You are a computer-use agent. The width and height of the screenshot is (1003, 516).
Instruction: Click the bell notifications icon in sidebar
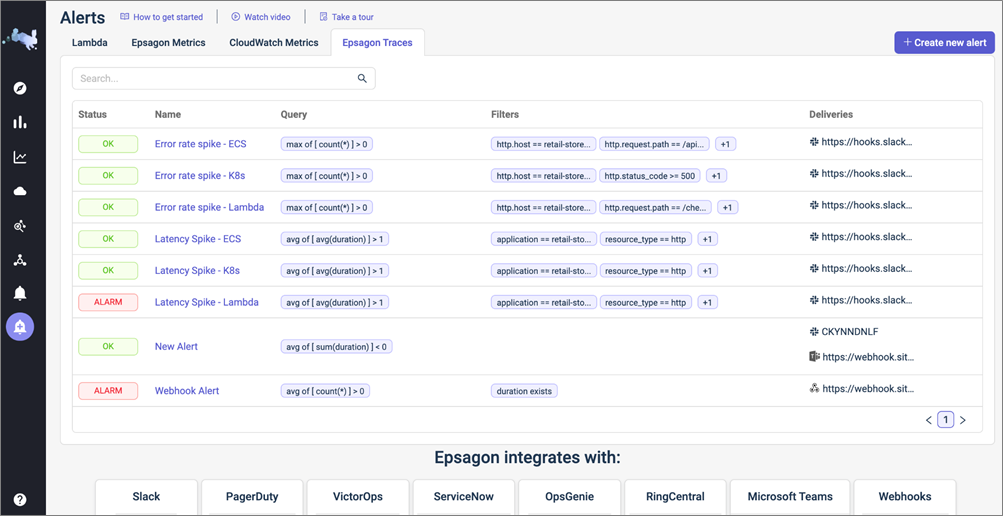[x=20, y=293]
